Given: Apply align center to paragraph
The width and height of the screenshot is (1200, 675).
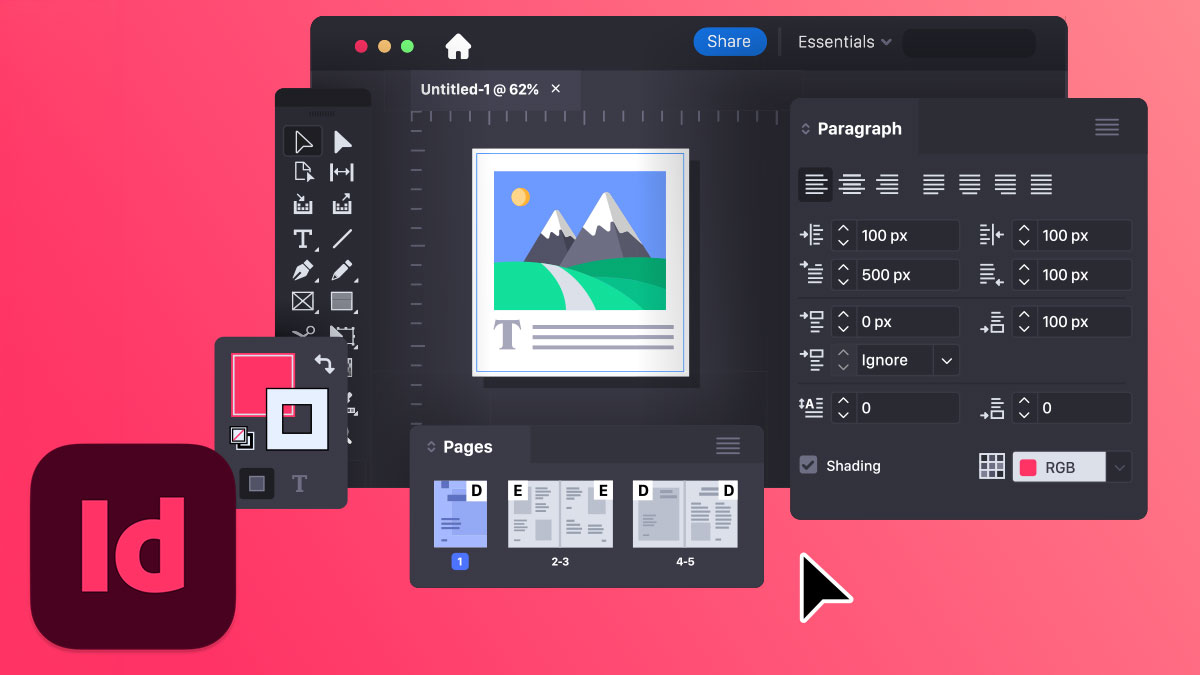Looking at the screenshot, I should (851, 184).
